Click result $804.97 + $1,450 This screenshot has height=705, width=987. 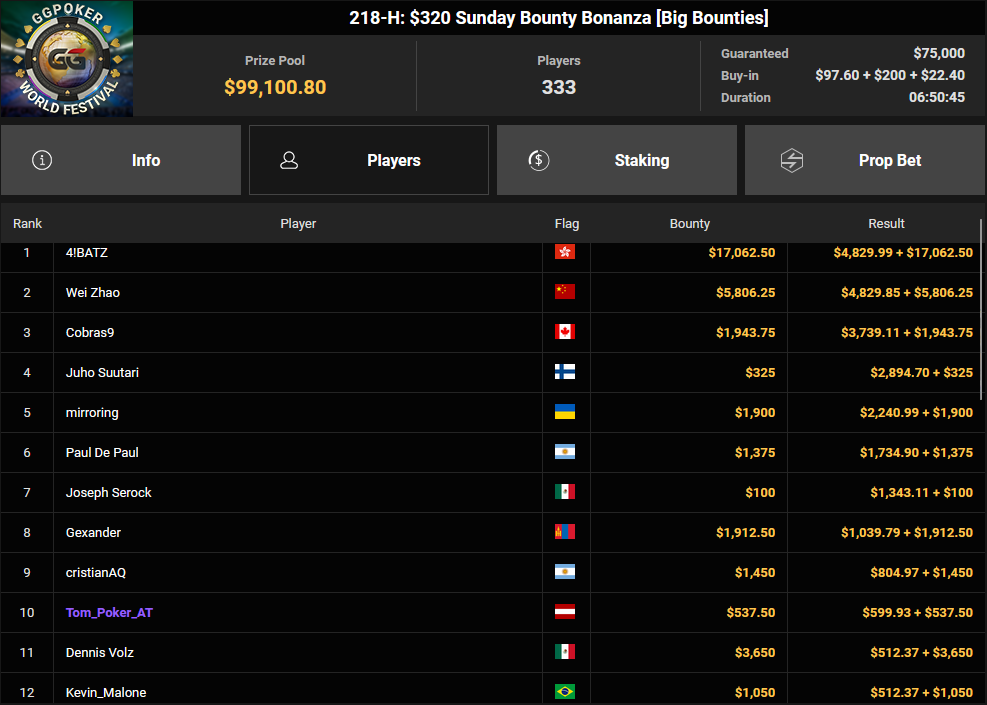coord(922,572)
